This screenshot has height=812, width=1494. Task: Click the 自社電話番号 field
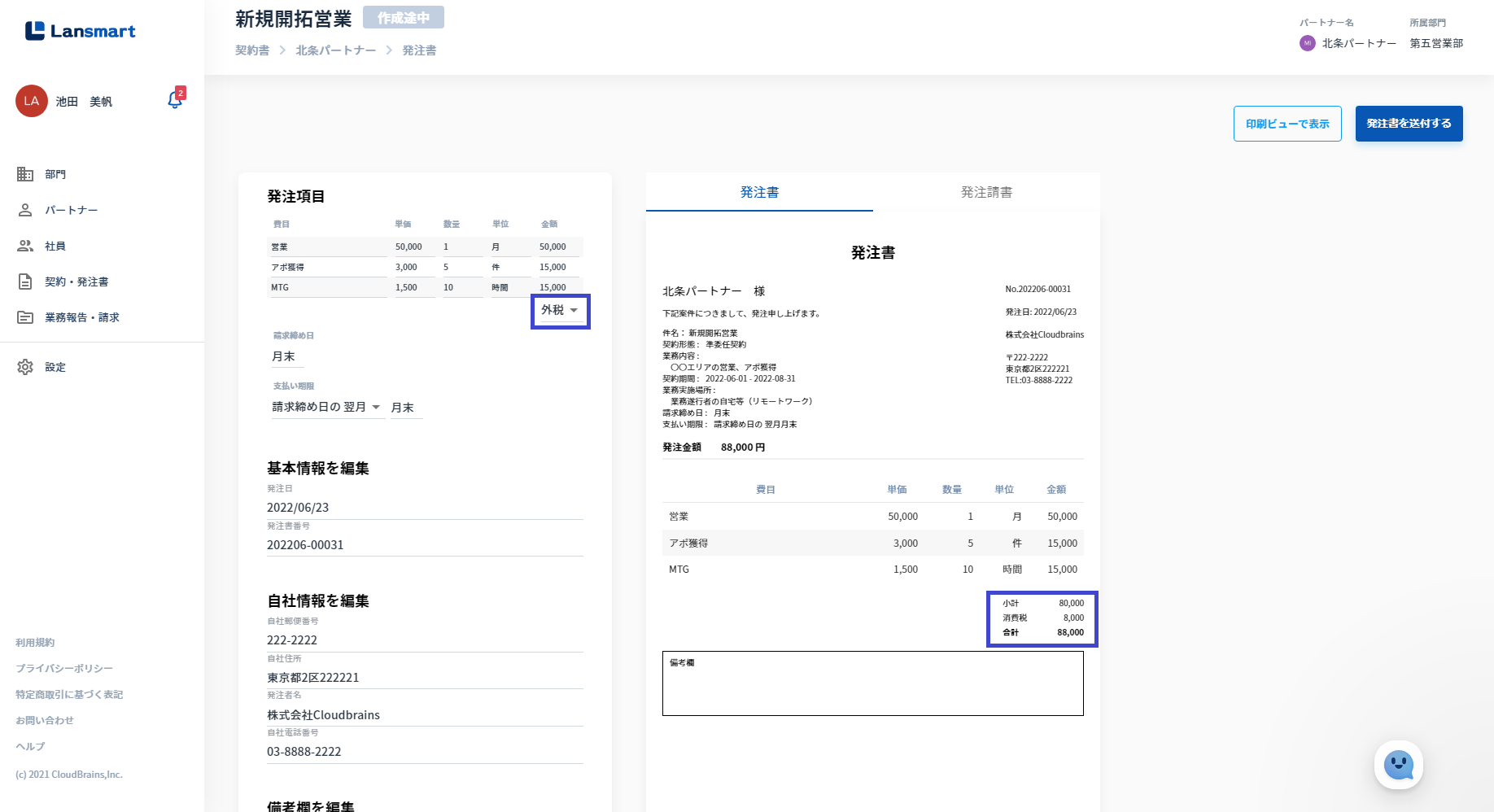pyautogui.click(x=425, y=752)
